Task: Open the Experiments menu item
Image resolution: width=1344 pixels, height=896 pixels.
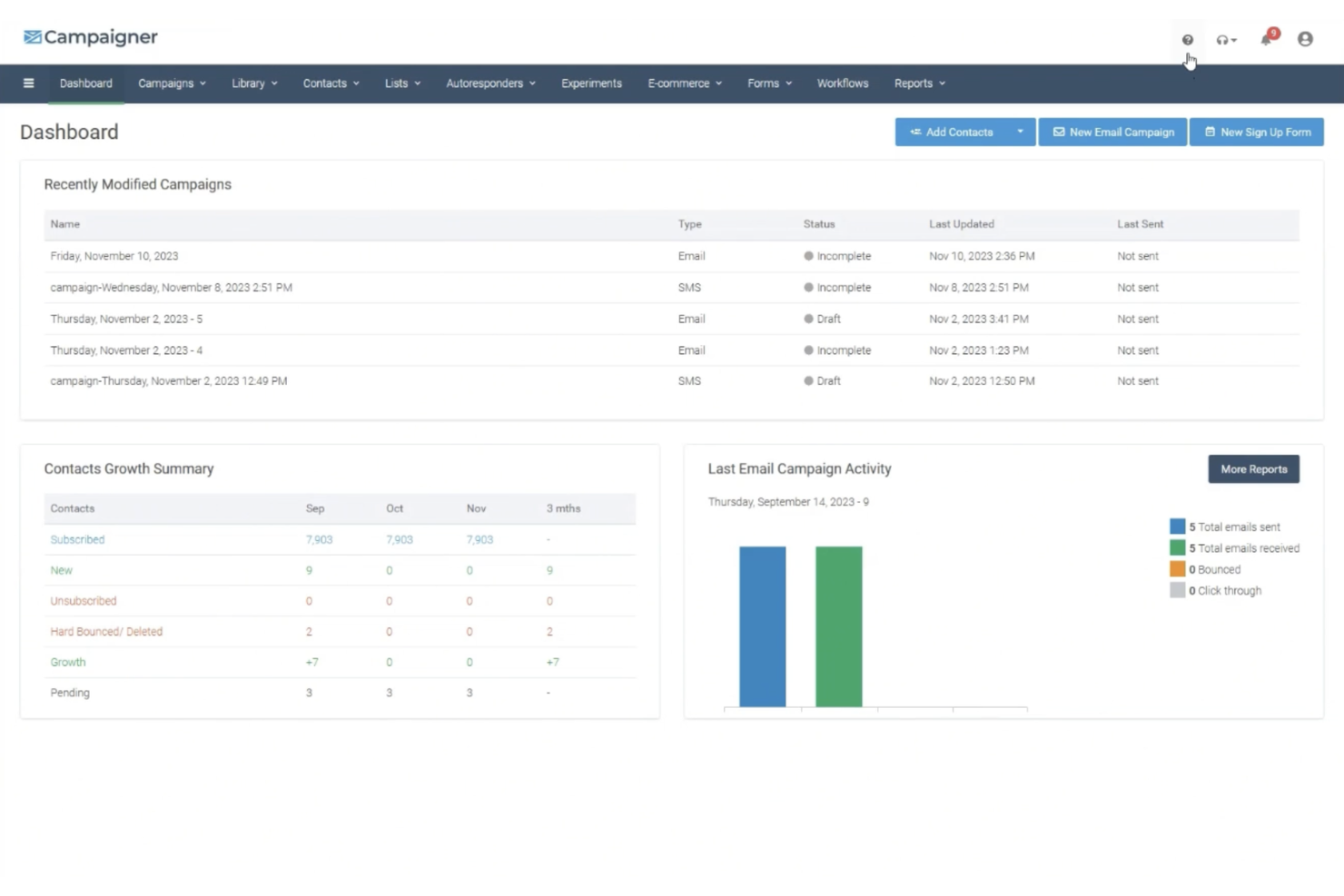Action: (x=591, y=83)
